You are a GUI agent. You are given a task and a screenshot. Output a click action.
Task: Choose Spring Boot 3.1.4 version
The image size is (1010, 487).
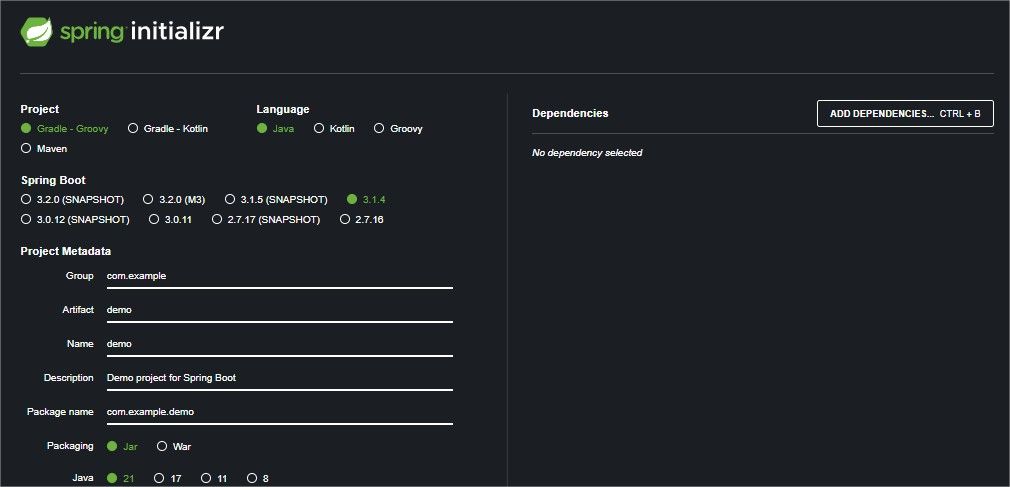pyautogui.click(x=366, y=200)
